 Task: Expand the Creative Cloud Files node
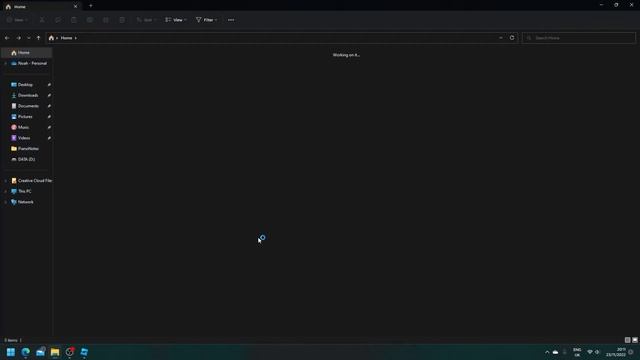pyautogui.click(x=5, y=181)
